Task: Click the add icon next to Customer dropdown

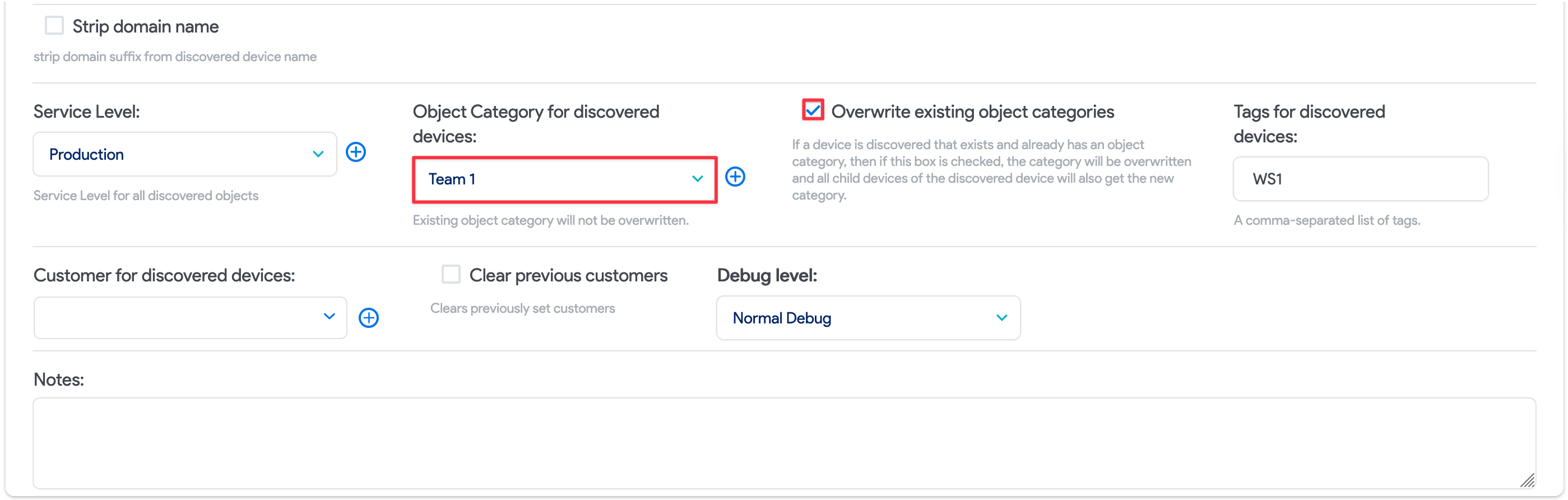Action: pos(369,317)
